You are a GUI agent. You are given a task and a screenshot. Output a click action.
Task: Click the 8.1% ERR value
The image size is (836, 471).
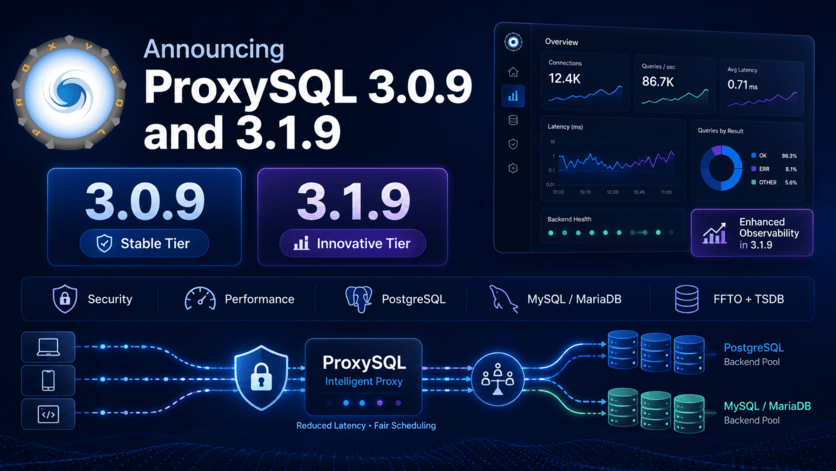(791, 169)
